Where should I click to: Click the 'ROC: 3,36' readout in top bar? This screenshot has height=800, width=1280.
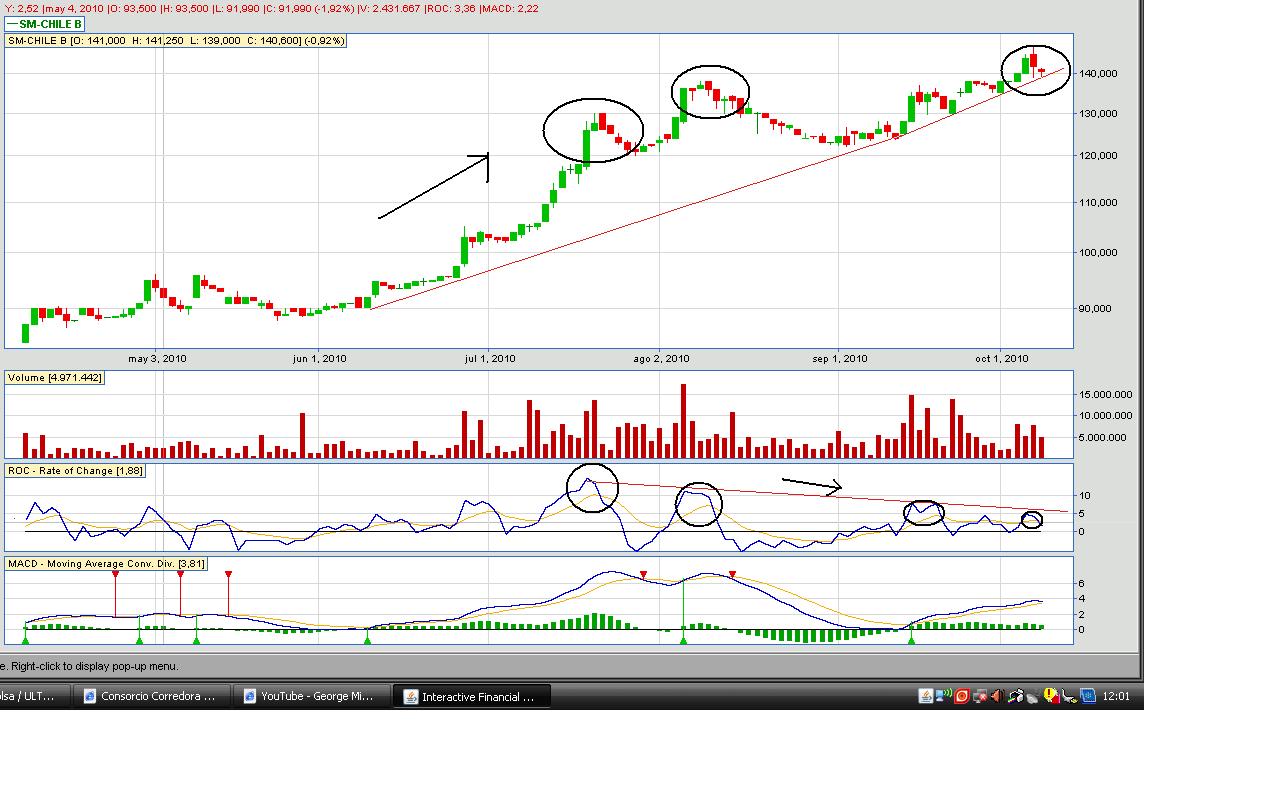pos(450,8)
